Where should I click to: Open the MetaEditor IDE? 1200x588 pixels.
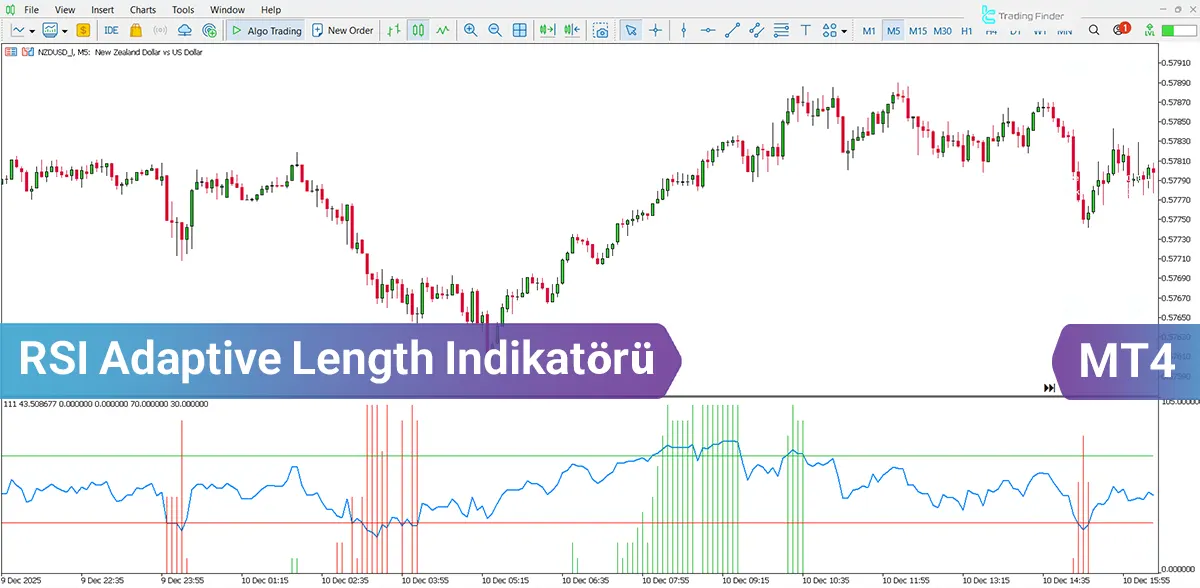[111, 31]
